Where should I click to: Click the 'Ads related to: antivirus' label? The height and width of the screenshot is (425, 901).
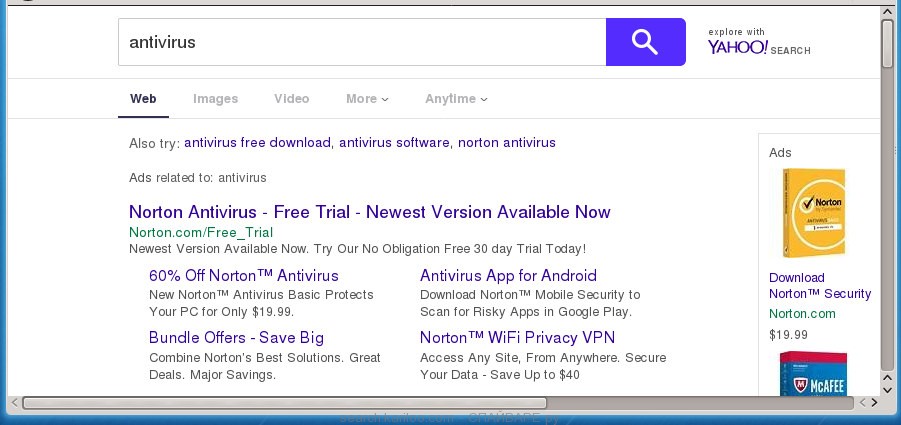(198, 177)
